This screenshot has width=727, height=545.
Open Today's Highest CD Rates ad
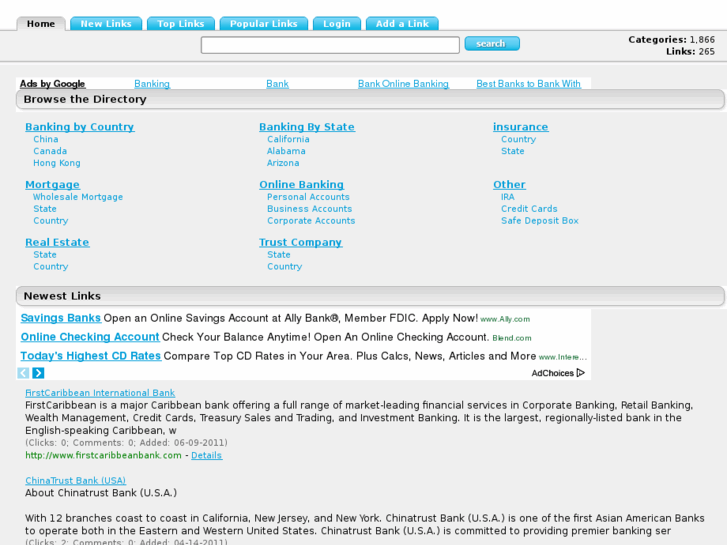[91, 356]
